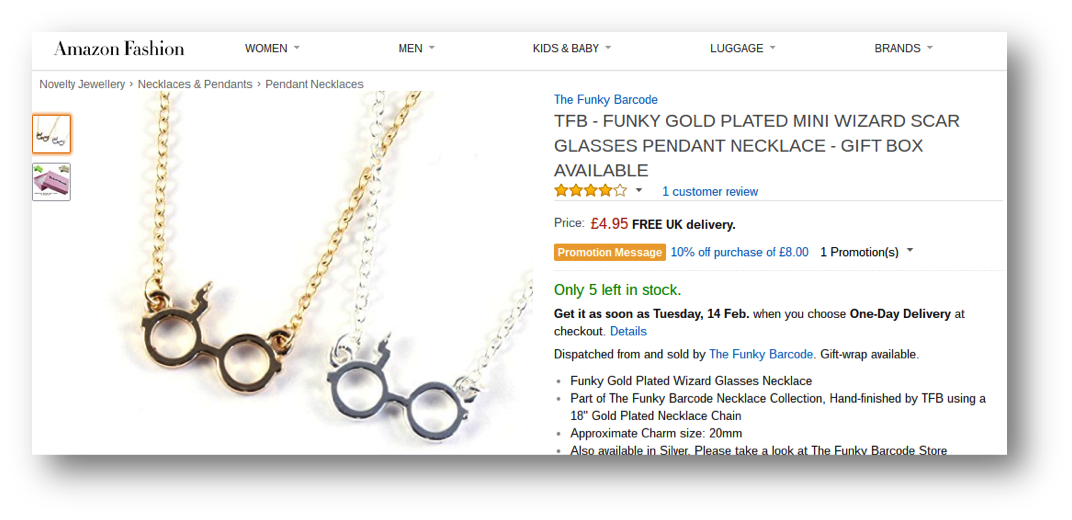Go to Pendant Necklaces breadcrumb
This screenshot has width=1072, height=520.
[x=314, y=84]
